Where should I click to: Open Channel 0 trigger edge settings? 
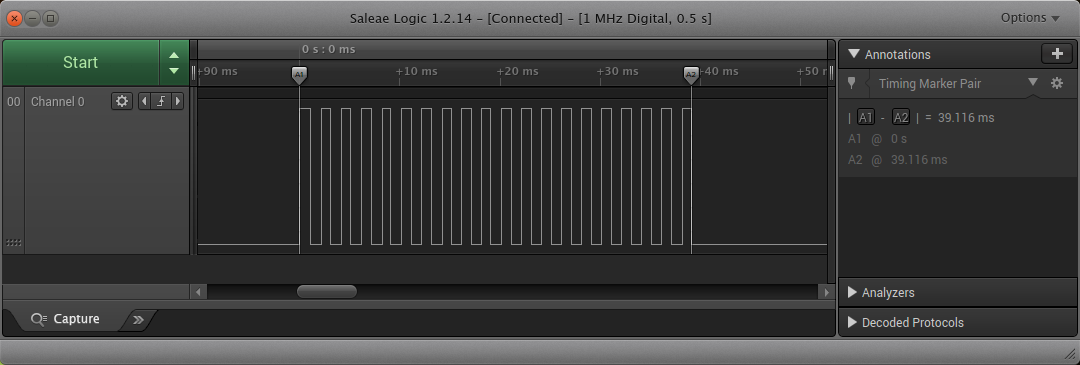coord(160,101)
